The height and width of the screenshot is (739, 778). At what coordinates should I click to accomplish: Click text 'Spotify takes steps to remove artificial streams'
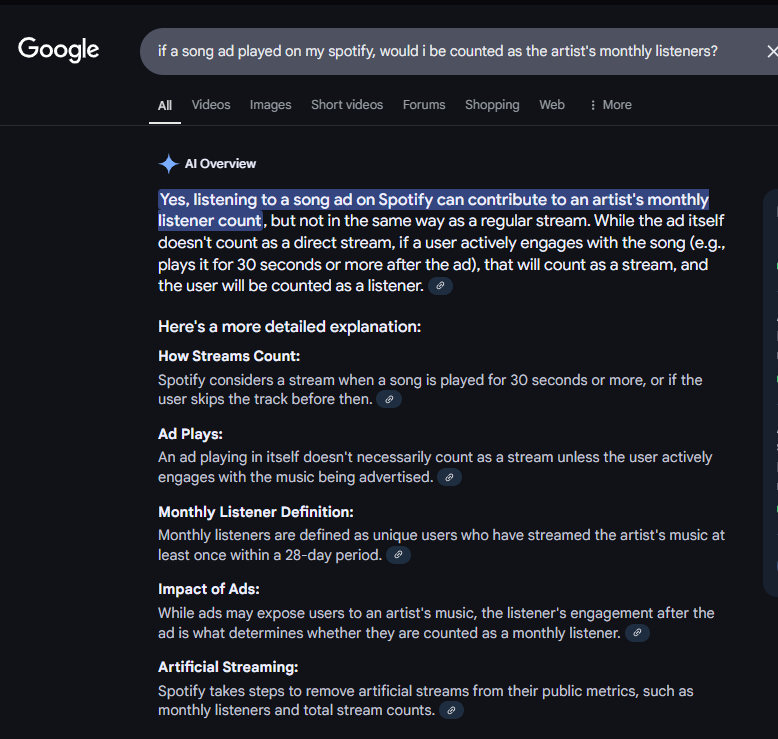click(x=313, y=691)
